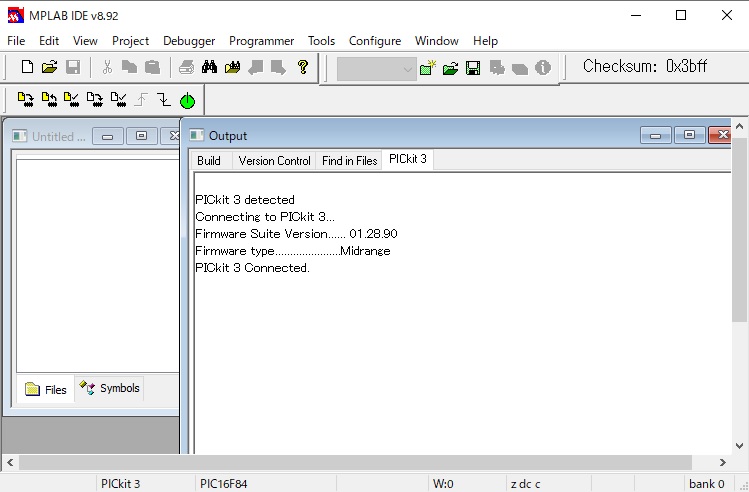This screenshot has height=492, width=749.
Task: Switch to the Files tab in workspace
Action: coord(46,389)
